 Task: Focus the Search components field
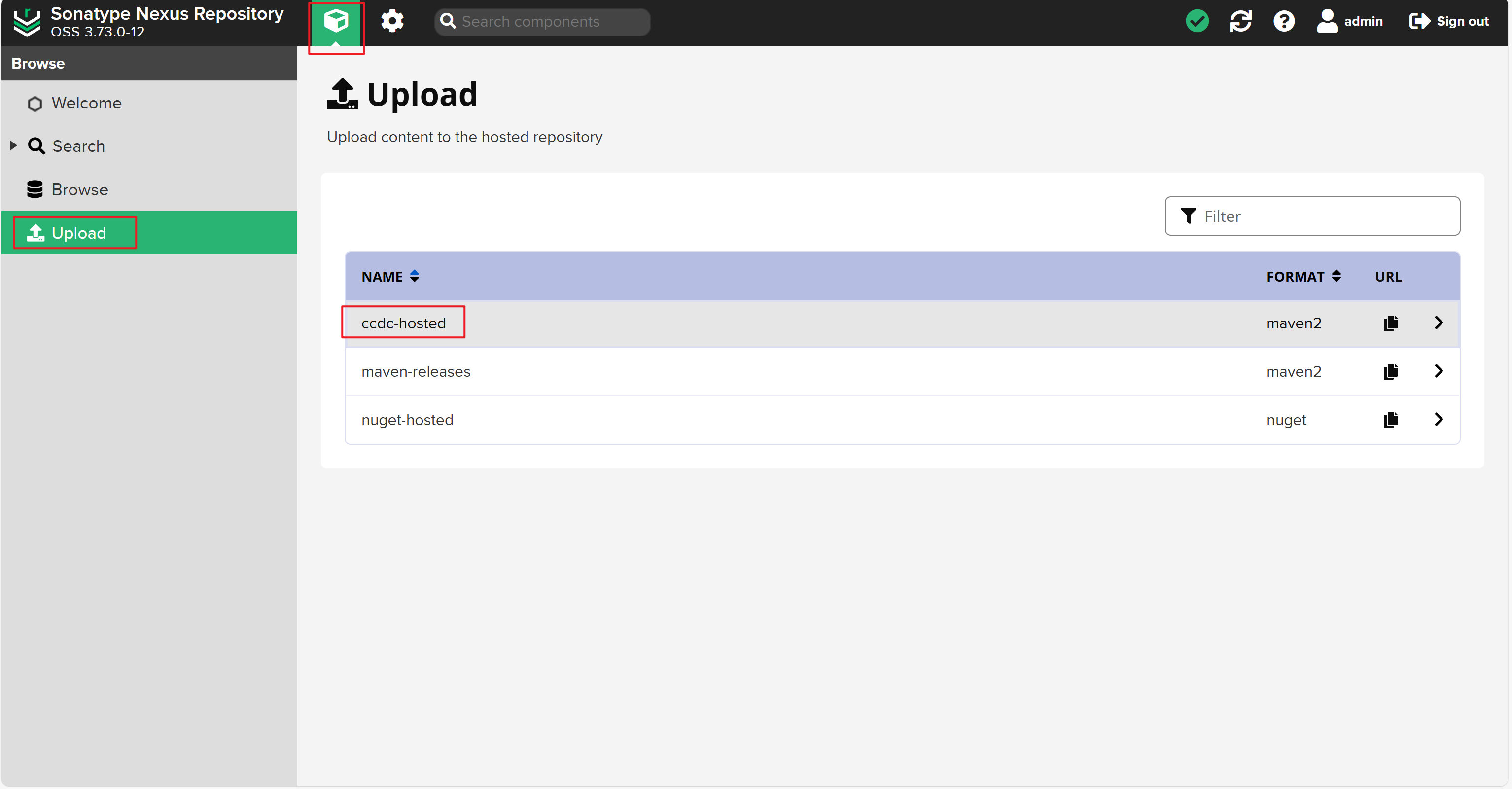pyautogui.click(x=542, y=22)
